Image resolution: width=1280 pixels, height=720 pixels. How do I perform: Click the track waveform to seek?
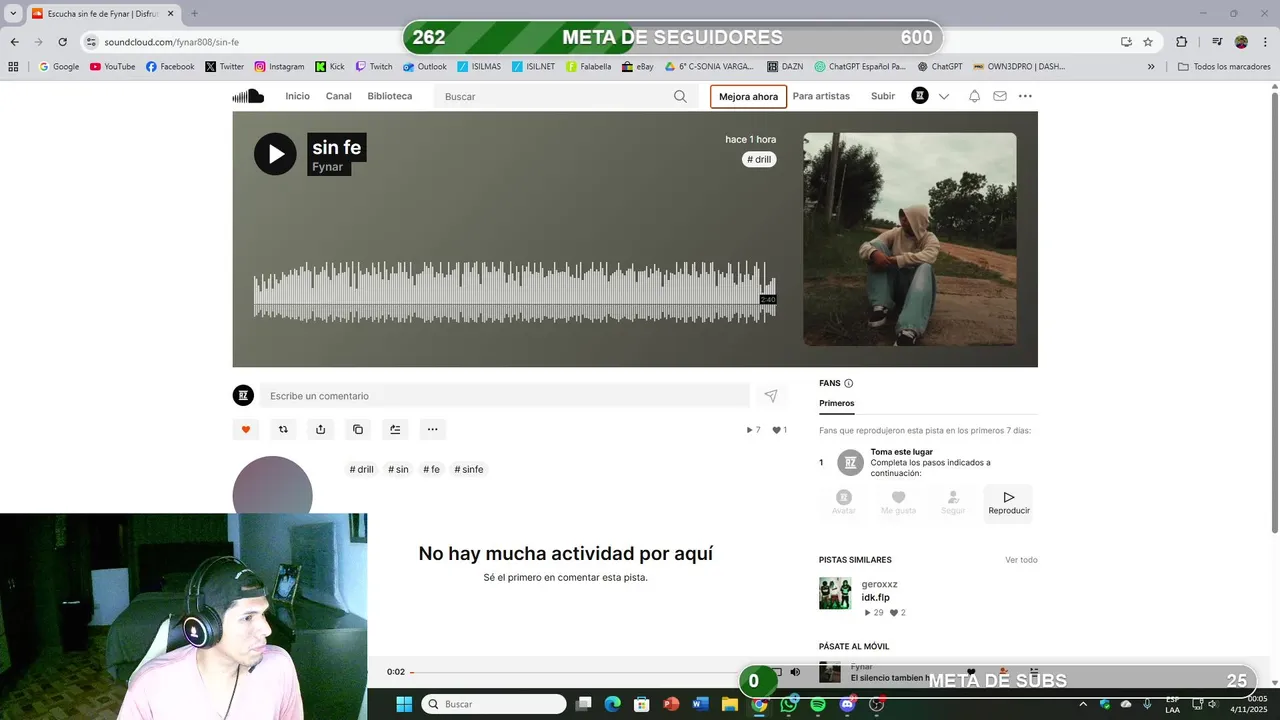(514, 292)
